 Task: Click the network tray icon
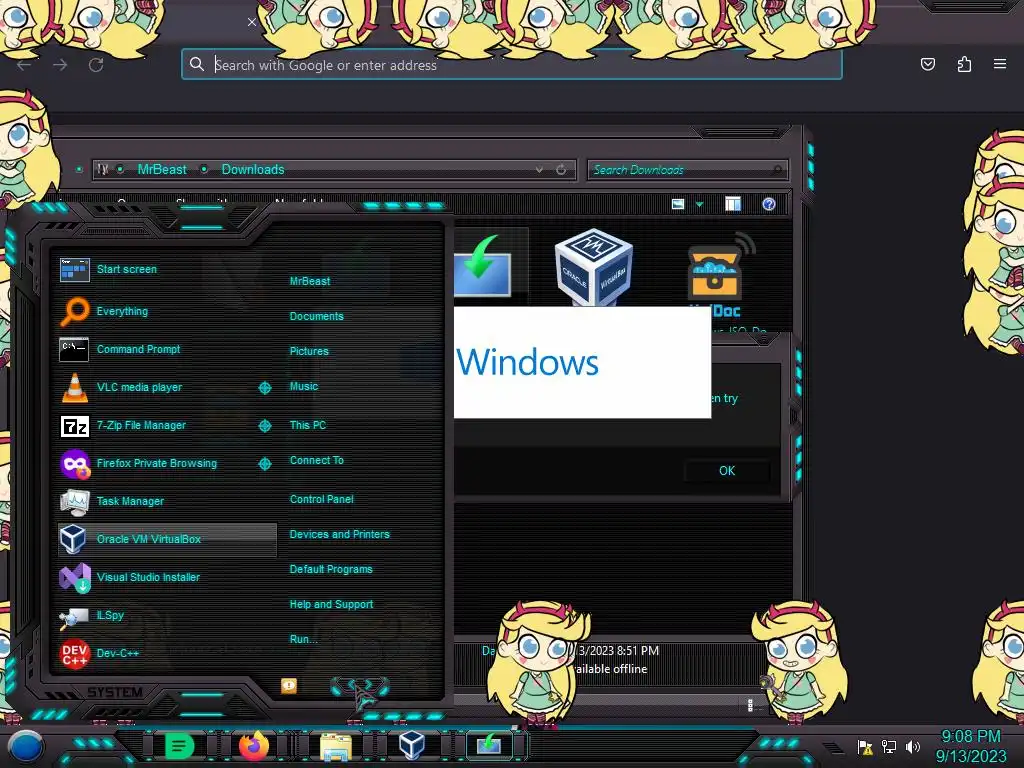tap(889, 746)
